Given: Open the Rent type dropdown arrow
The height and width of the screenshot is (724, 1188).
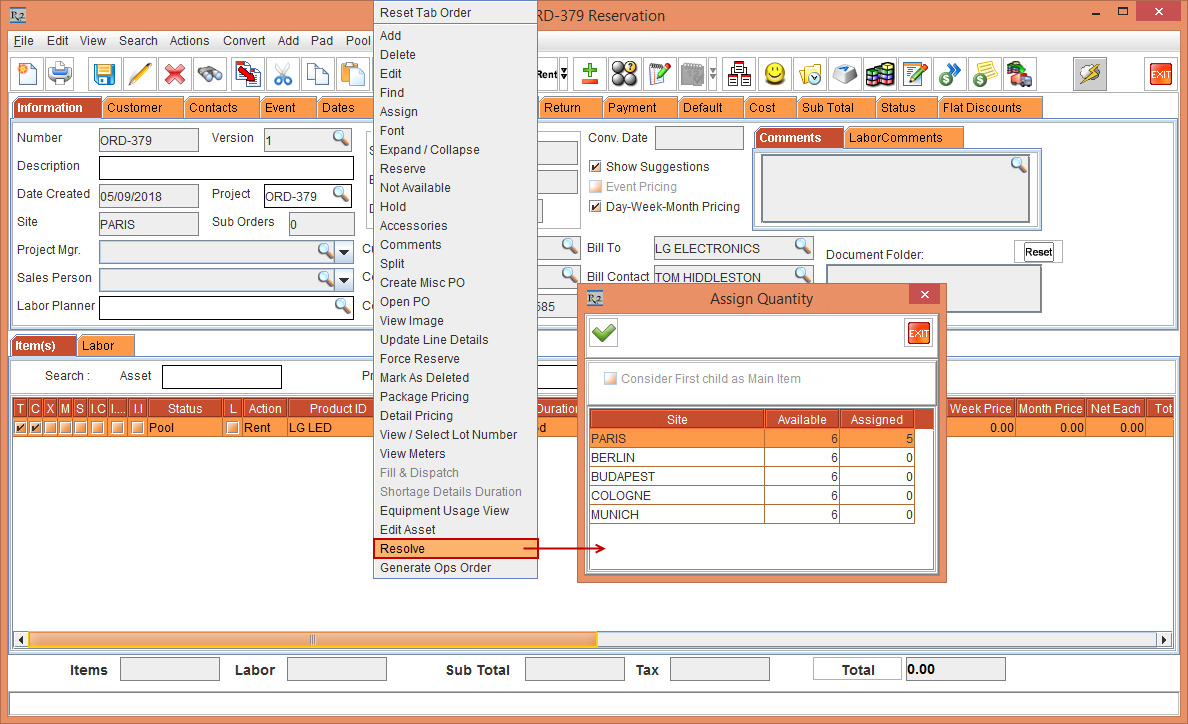Looking at the screenshot, I should [x=563, y=74].
